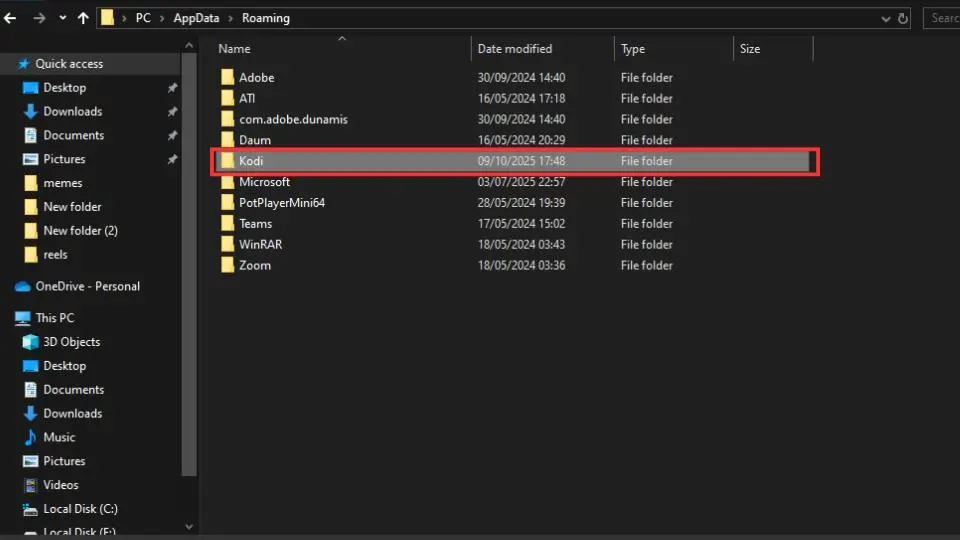
Task: Click navigation pane scroll up arrow
Action: (x=189, y=46)
